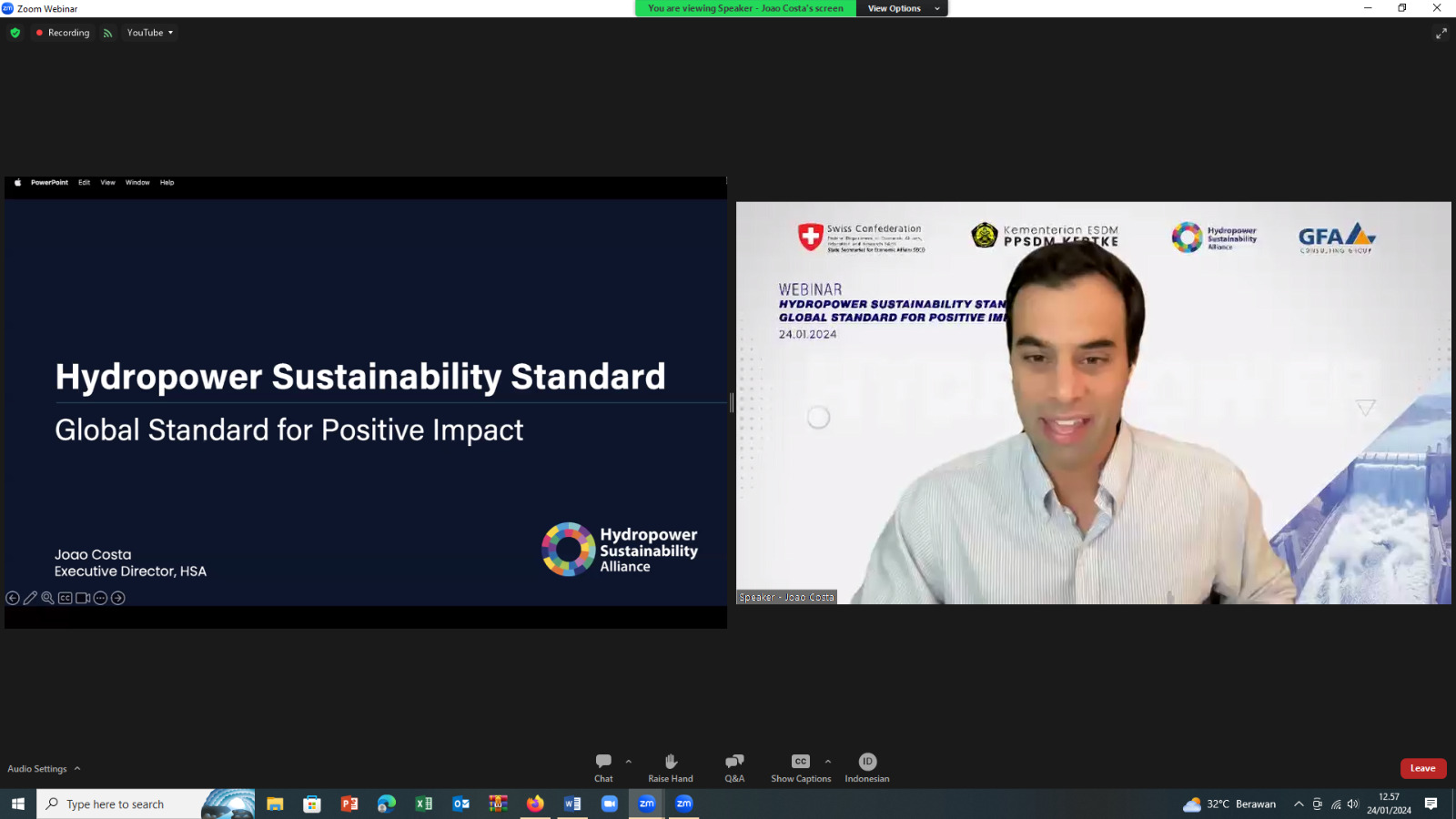The width and height of the screenshot is (1456, 819).
Task: Select the pen tool in slideshow controls
Action: pyautogui.click(x=30, y=598)
